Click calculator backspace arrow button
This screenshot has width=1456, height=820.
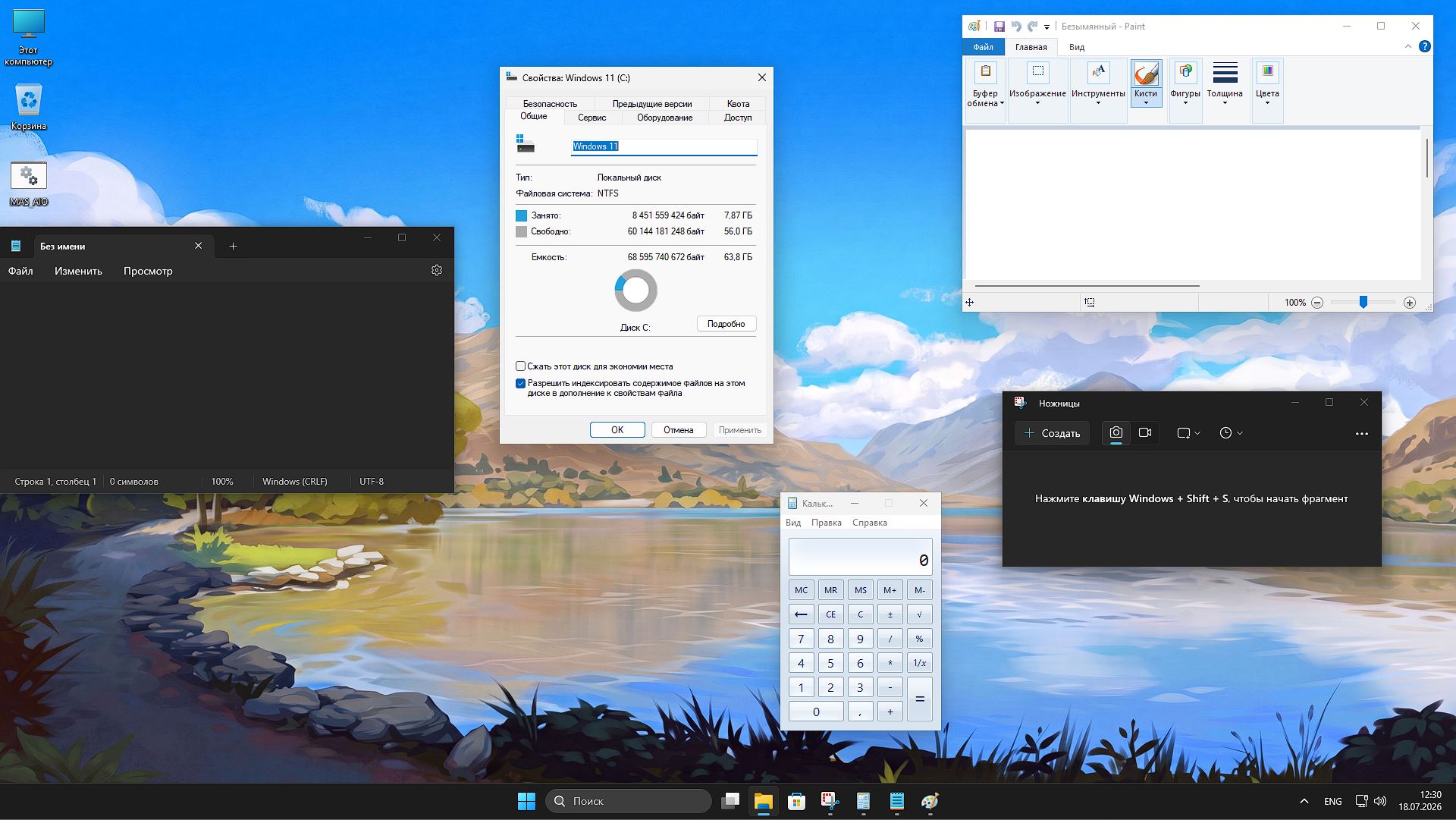tap(801, 614)
